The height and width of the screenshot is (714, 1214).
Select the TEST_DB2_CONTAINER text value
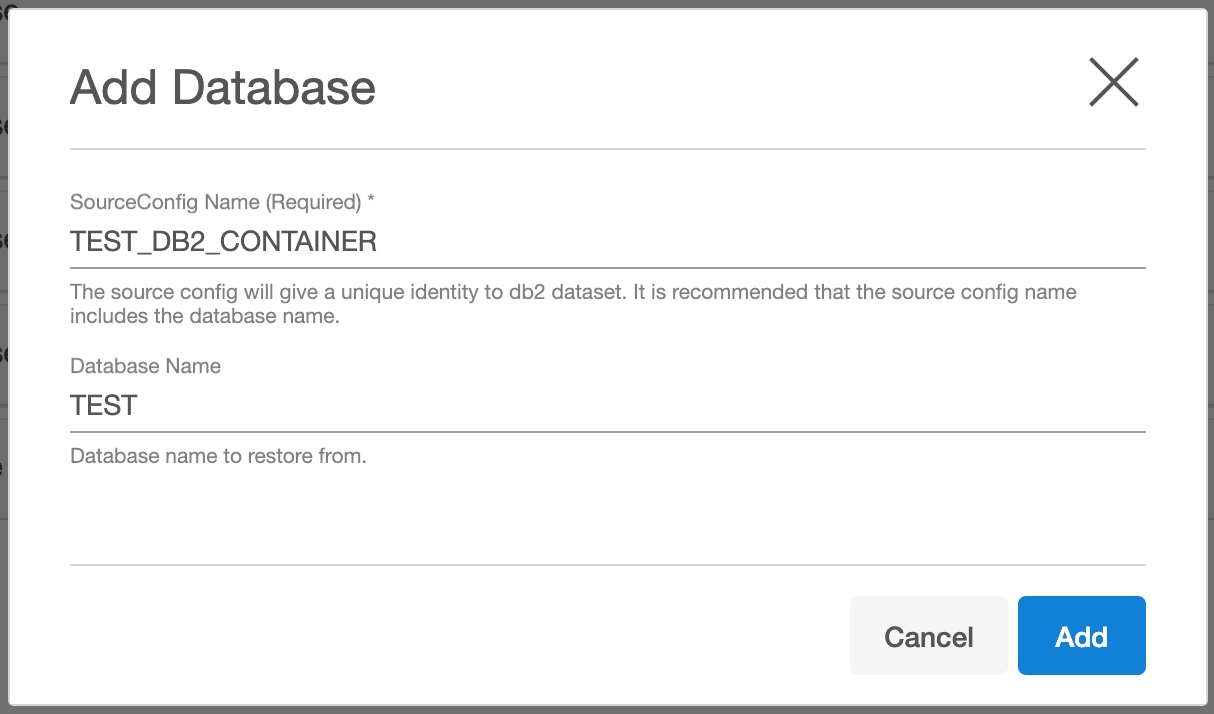point(223,242)
